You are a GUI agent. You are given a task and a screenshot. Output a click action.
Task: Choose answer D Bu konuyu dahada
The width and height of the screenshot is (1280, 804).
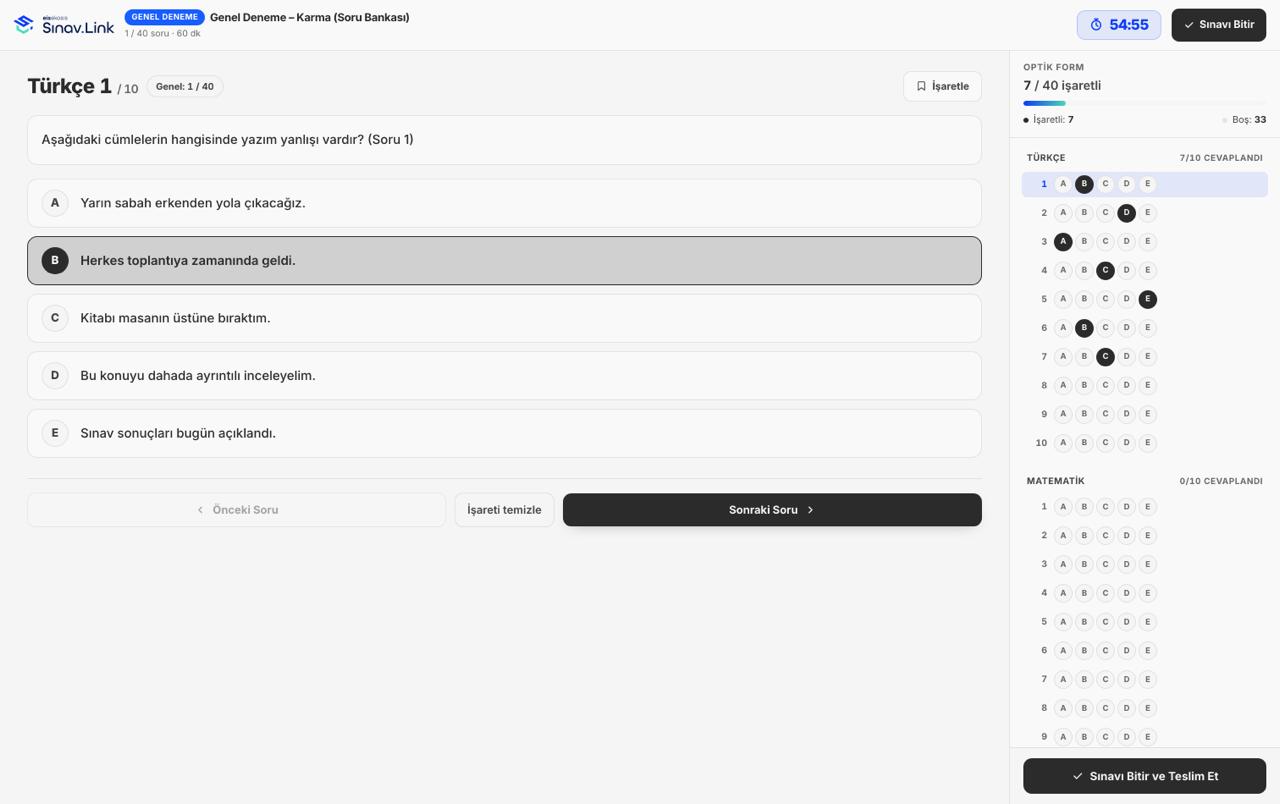(x=504, y=376)
